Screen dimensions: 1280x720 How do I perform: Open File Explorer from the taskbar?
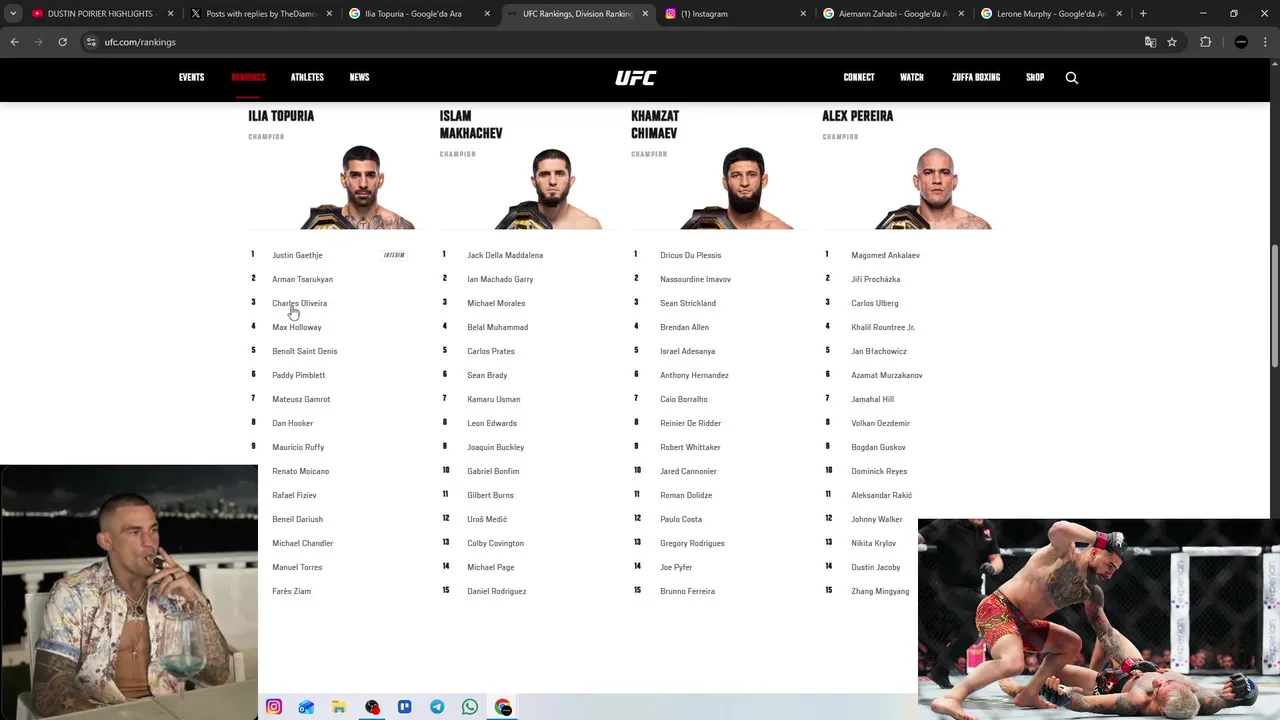339,707
